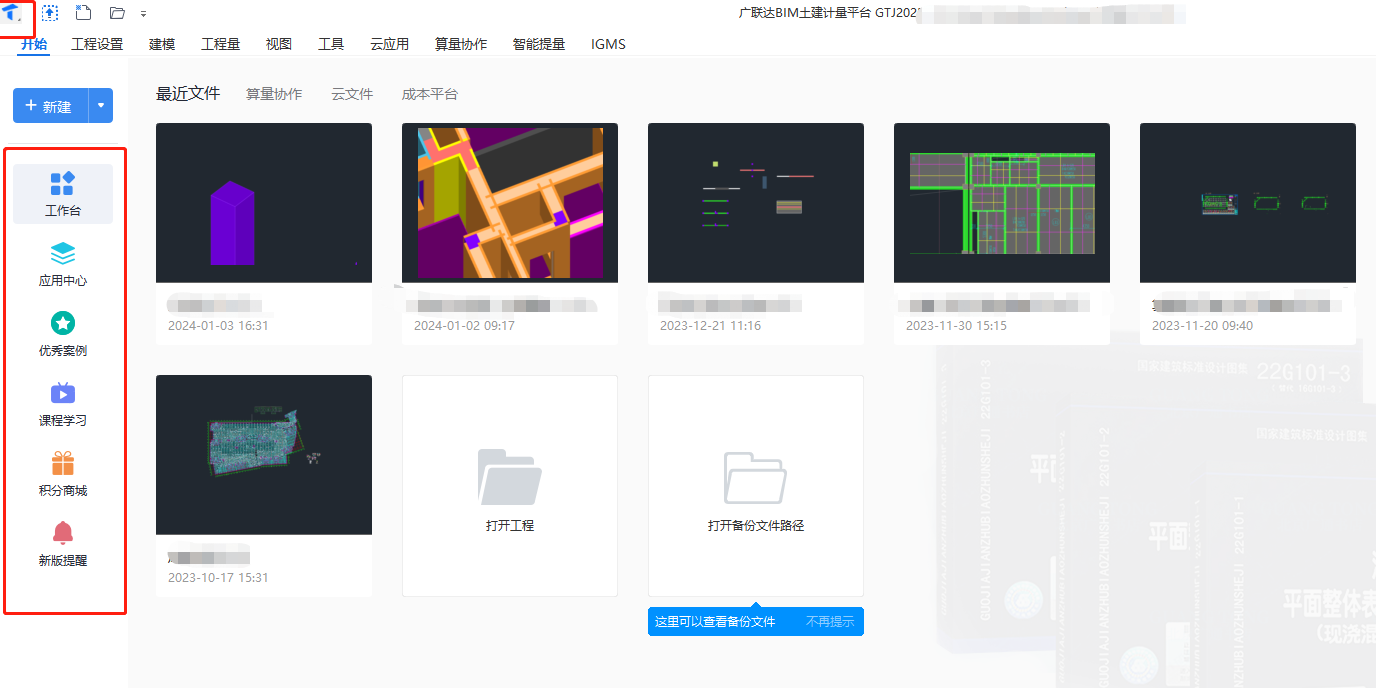Open the 视图 ribbon tab

point(279,44)
